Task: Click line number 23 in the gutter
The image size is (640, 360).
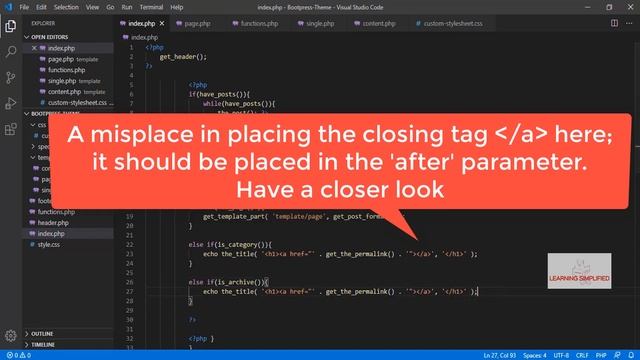Action: [129, 254]
